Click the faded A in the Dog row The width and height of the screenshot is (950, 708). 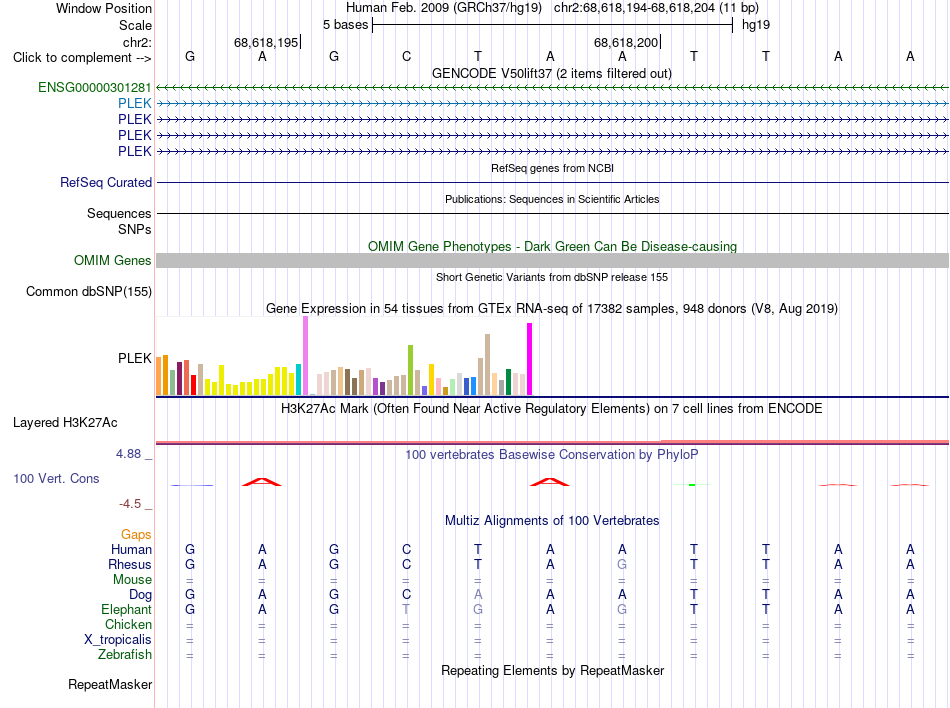pos(478,595)
